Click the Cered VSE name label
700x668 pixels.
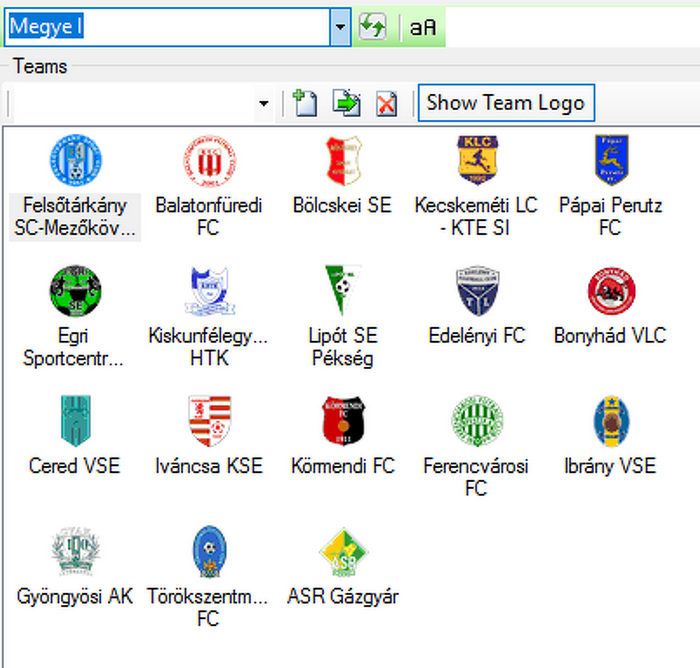coord(75,466)
